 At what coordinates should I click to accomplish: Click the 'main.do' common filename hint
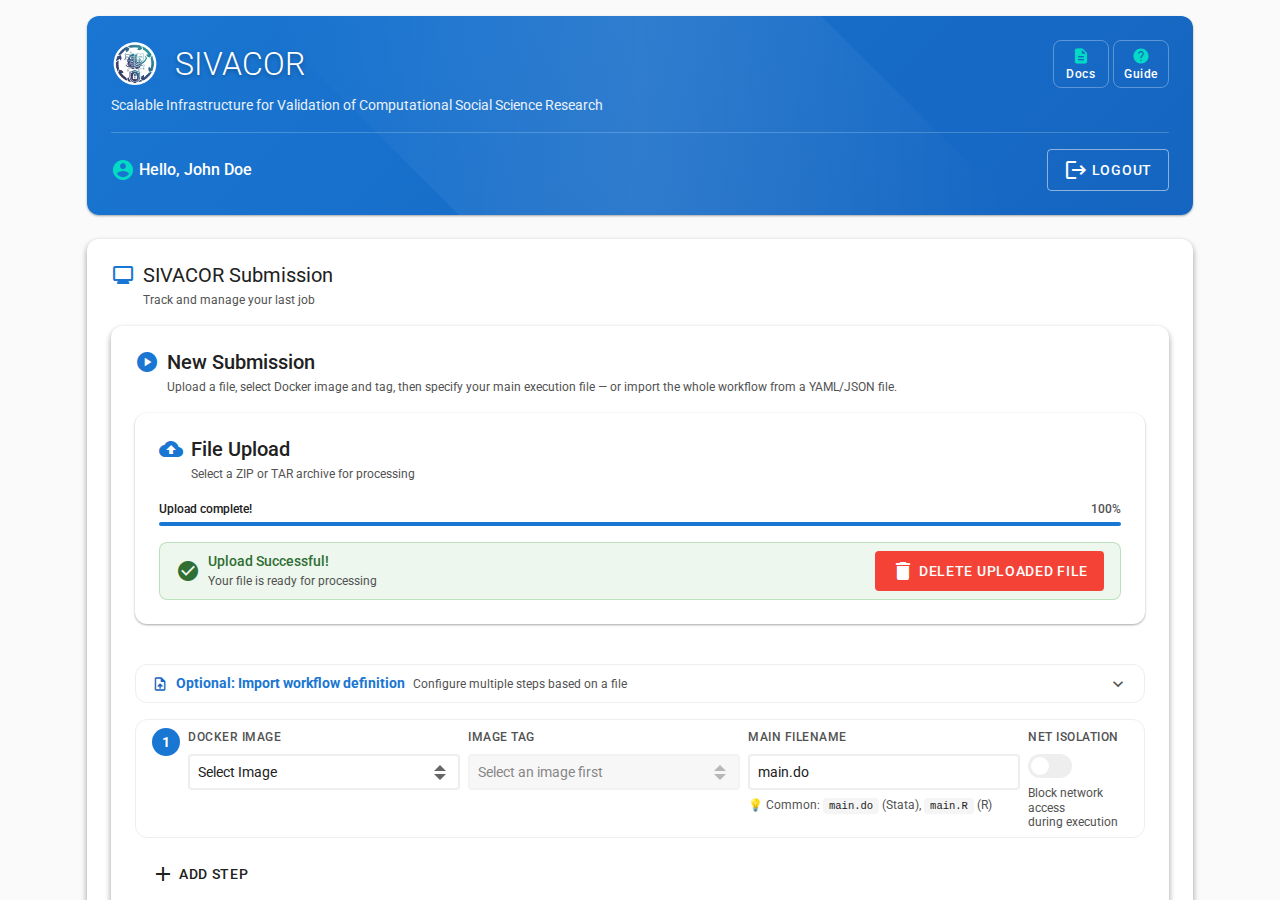[x=851, y=805]
